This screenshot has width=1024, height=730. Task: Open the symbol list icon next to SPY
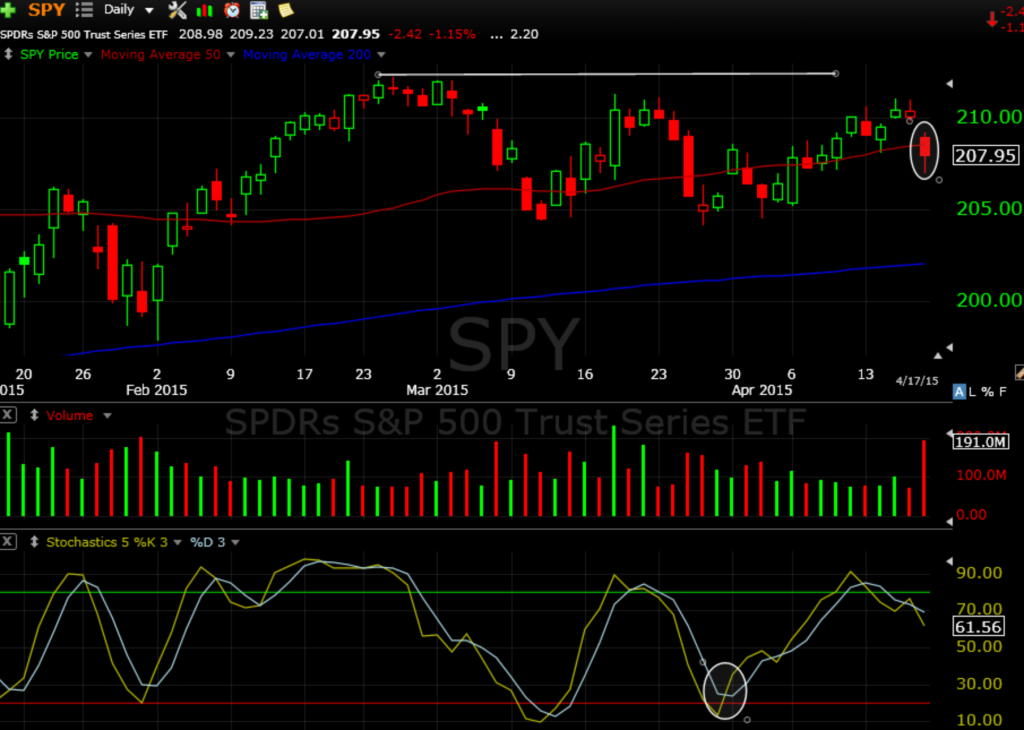84,10
